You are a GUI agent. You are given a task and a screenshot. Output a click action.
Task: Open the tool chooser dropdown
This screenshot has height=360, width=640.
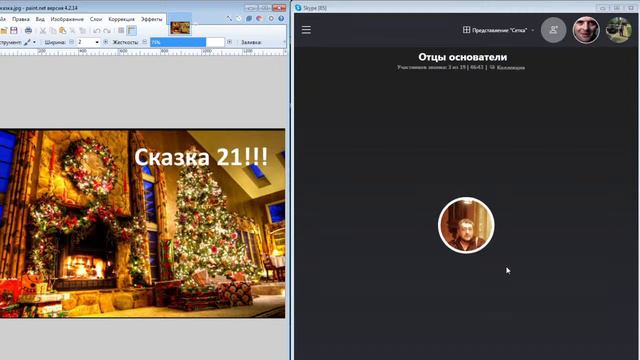tap(30, 42)
